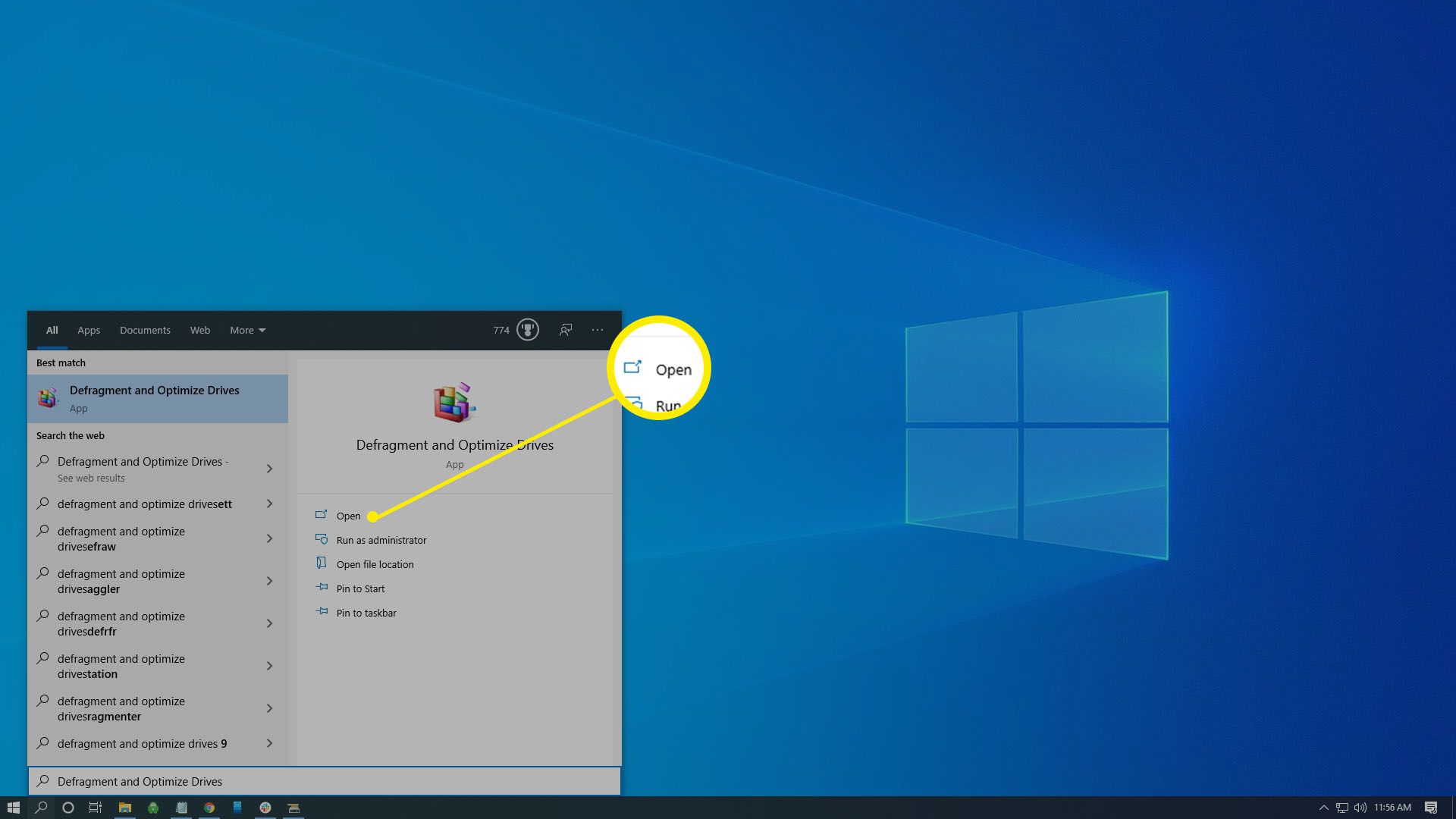Choose Open file location
This screenshot has width=1456, height=819.
click(375, 564)
